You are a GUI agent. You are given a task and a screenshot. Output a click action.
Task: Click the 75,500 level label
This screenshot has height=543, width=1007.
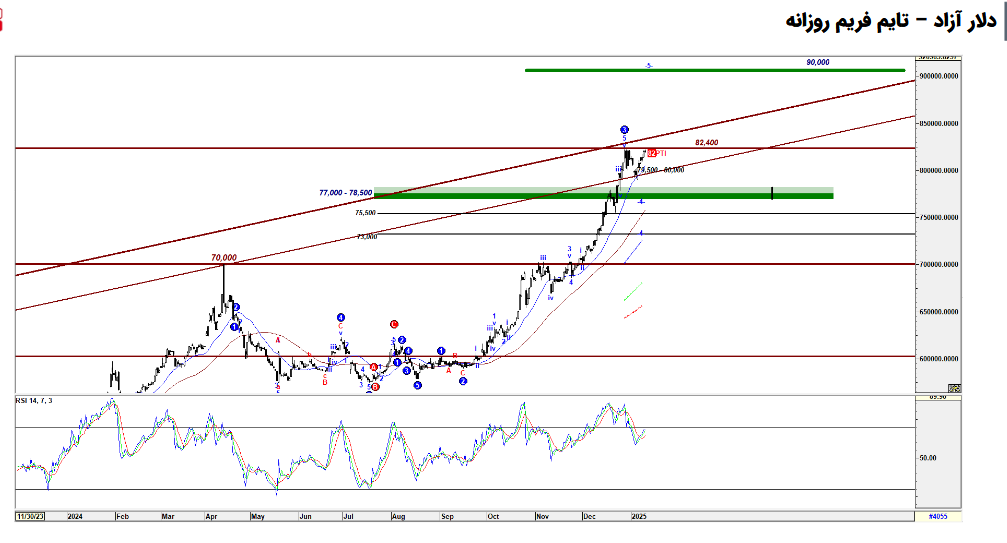[365, 213]
